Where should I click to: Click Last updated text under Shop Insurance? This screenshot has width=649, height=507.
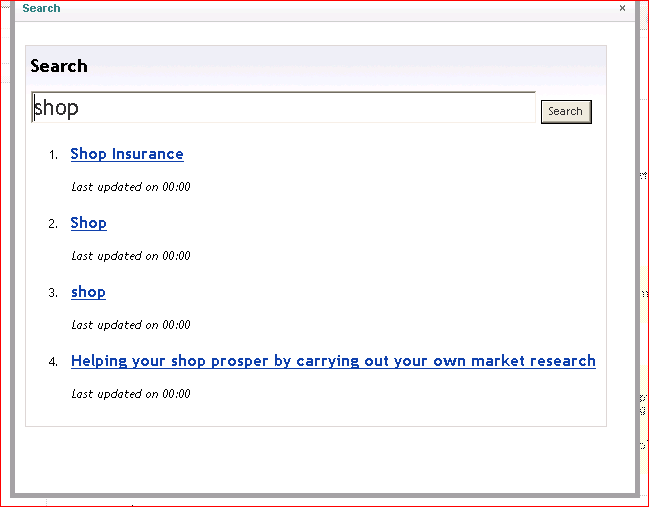(x=131, y=187)
